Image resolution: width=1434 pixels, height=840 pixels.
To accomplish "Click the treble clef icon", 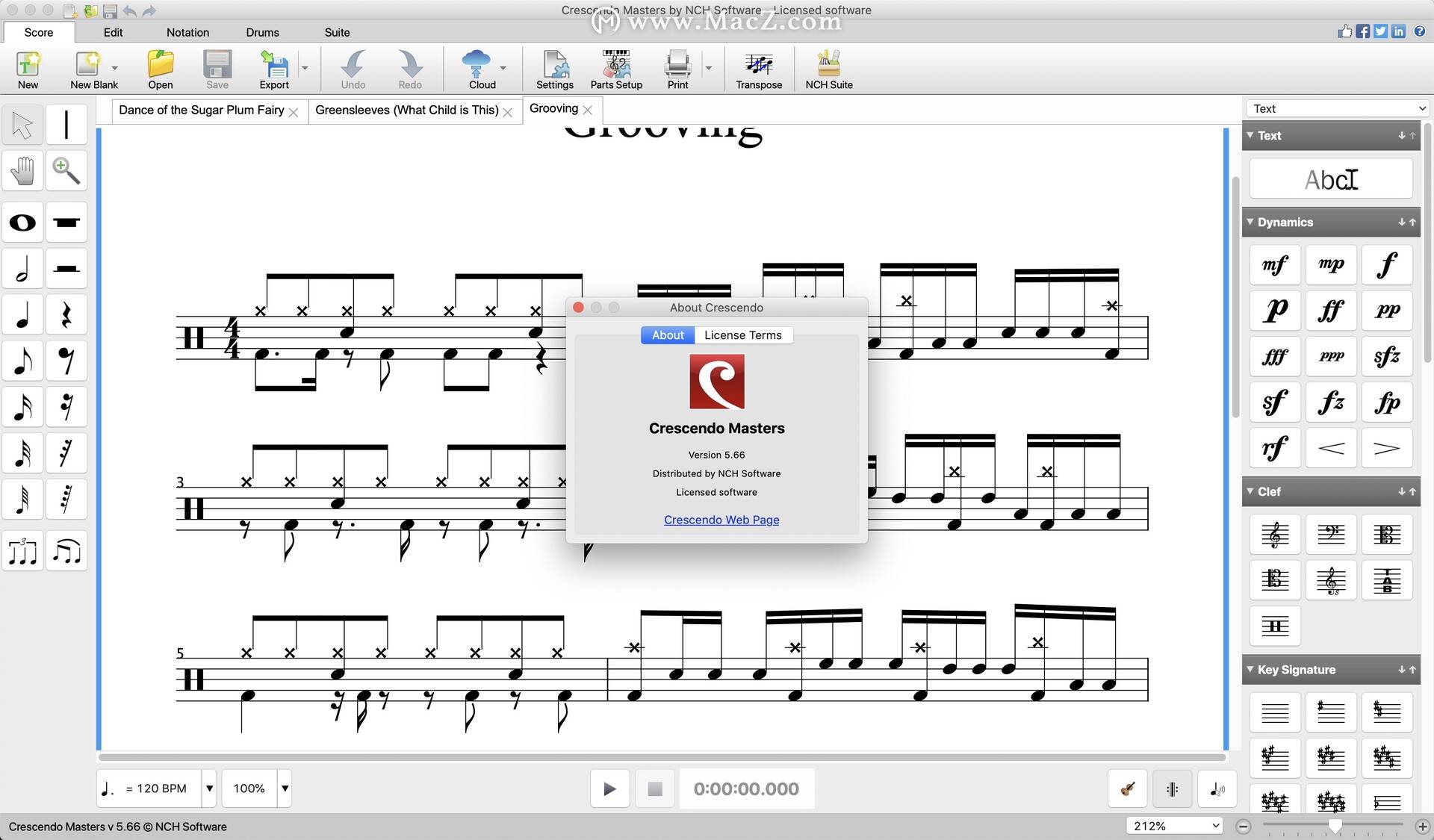I will pos(1275,533).
